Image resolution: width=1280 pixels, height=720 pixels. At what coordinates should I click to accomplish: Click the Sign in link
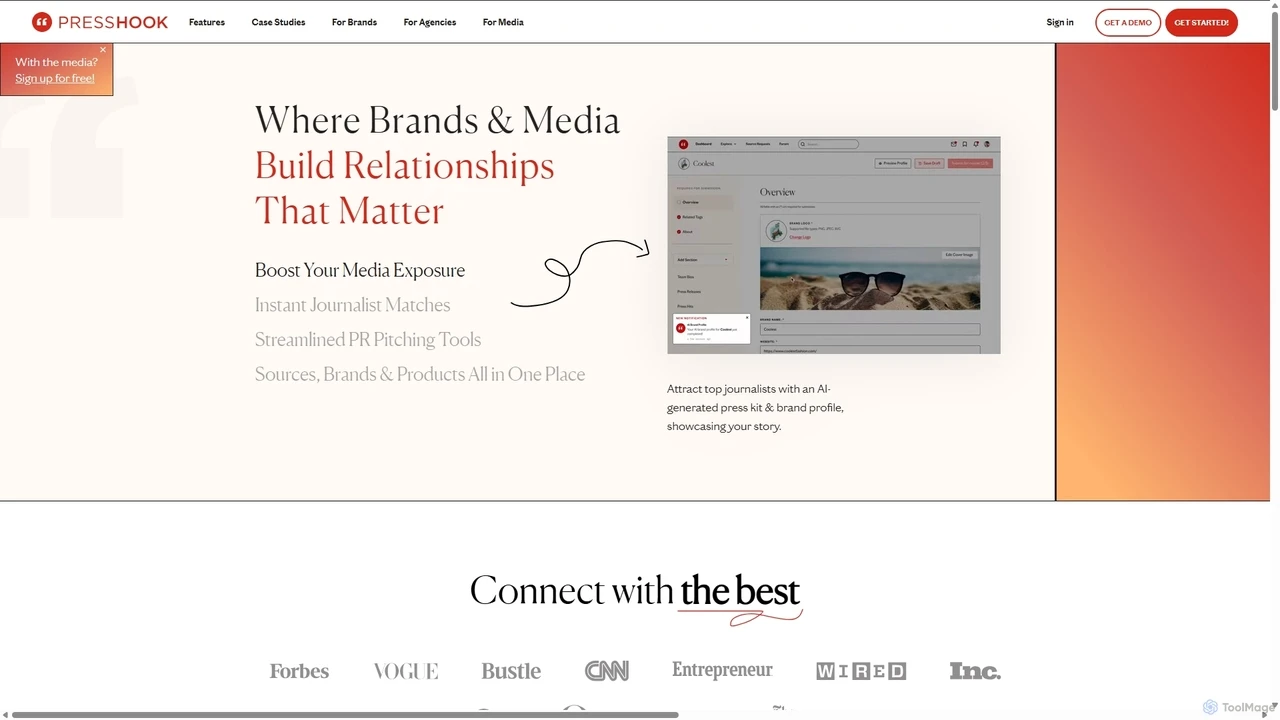(x=1060, y=22)
